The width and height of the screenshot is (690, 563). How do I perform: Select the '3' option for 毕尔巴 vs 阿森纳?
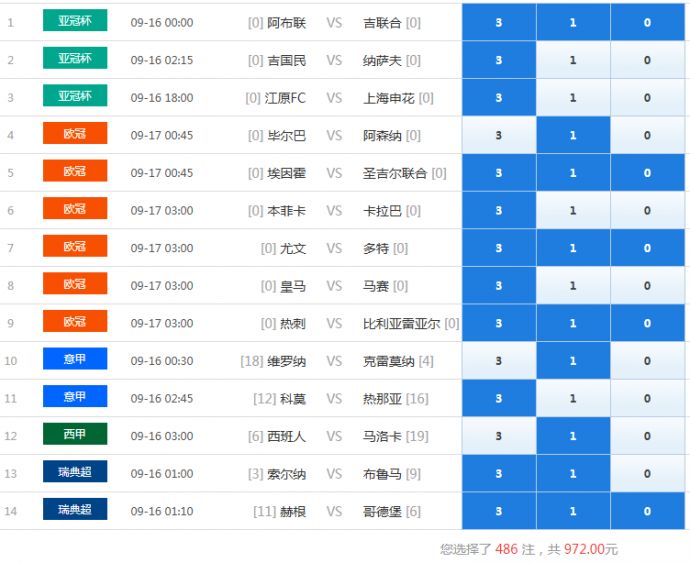click(x=499, y=135)
